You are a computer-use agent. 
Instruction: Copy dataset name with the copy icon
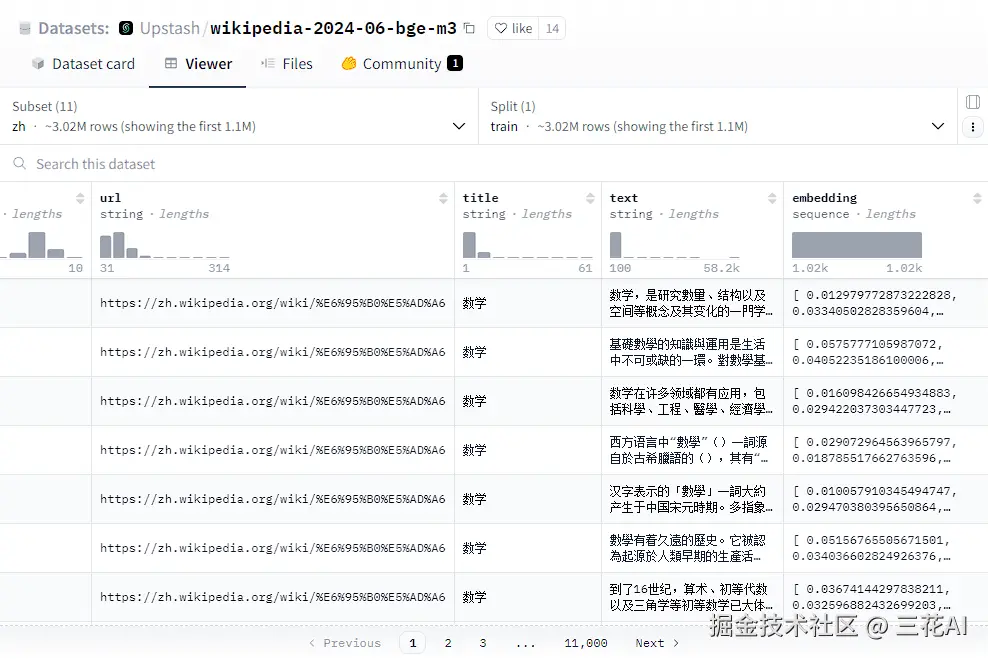tap(469, 28)
